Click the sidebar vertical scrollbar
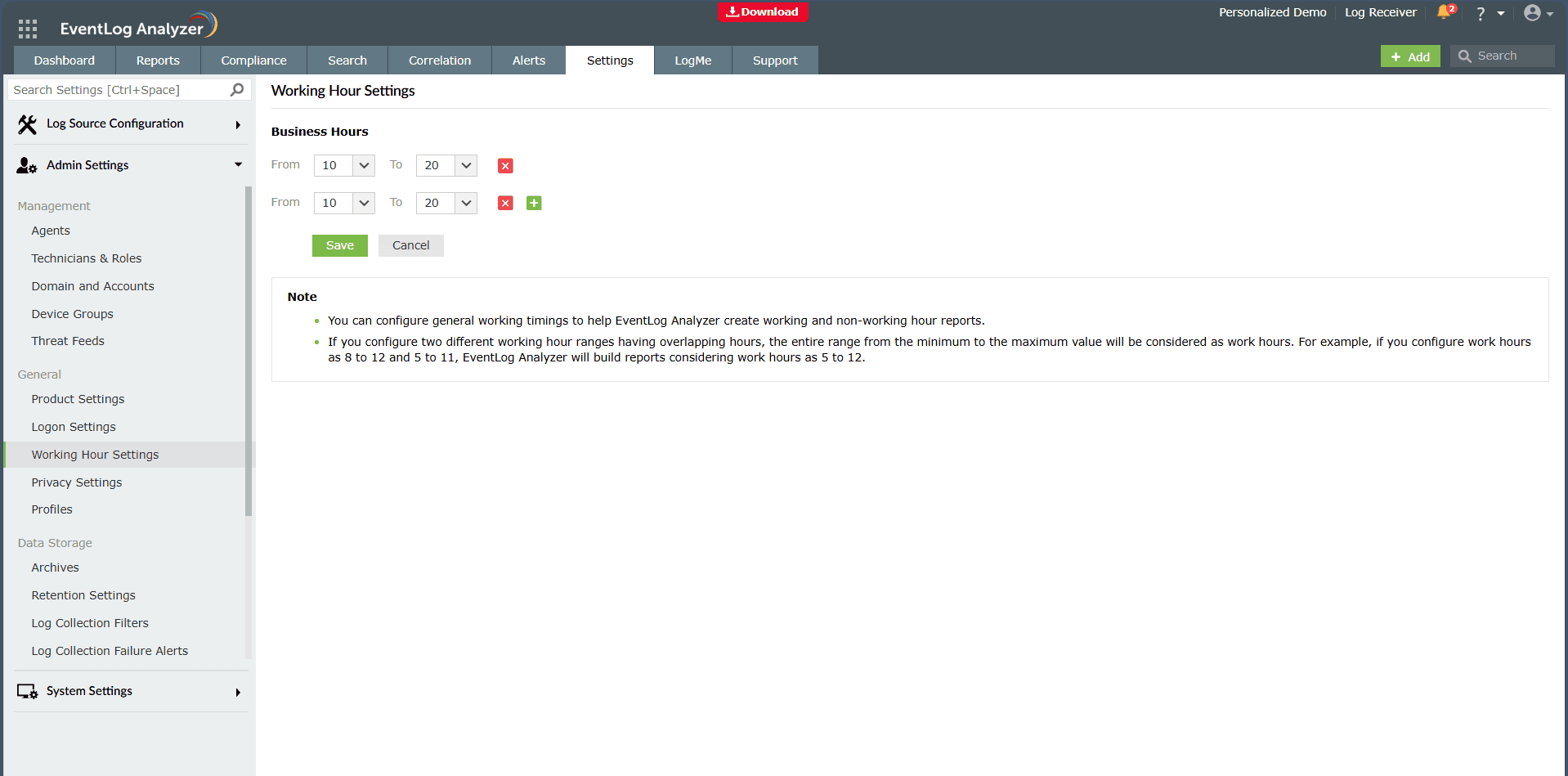1568x776 pixels. coord(249,352)
